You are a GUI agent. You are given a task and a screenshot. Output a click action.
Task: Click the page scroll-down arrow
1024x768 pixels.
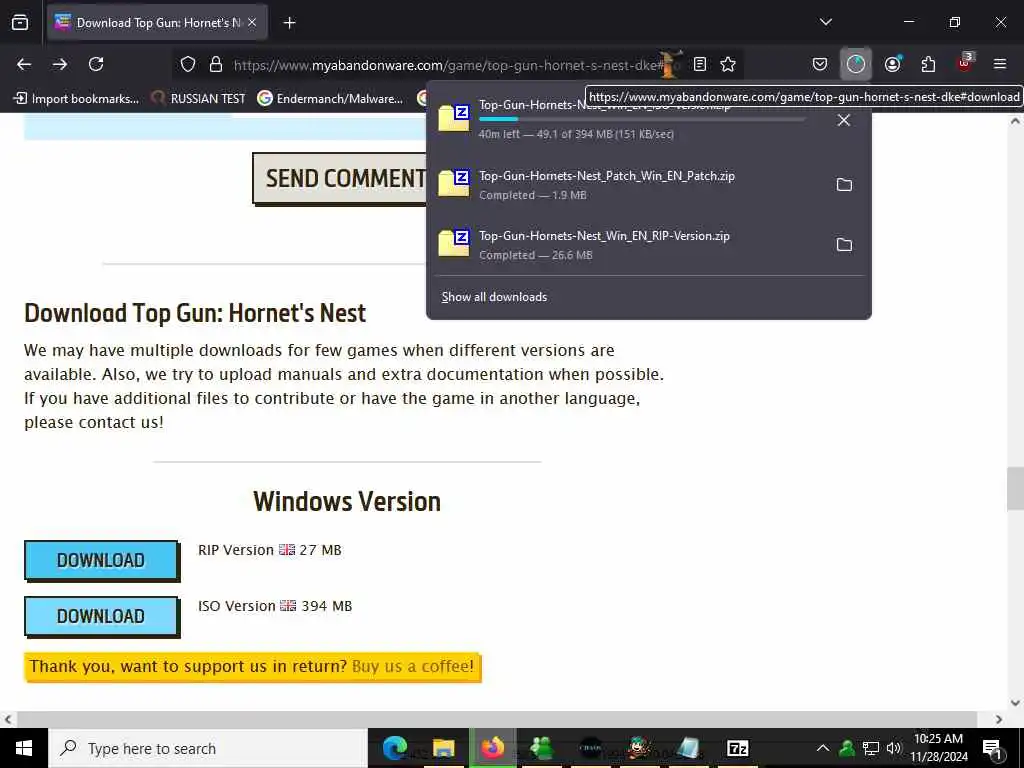pos(1015,703)
